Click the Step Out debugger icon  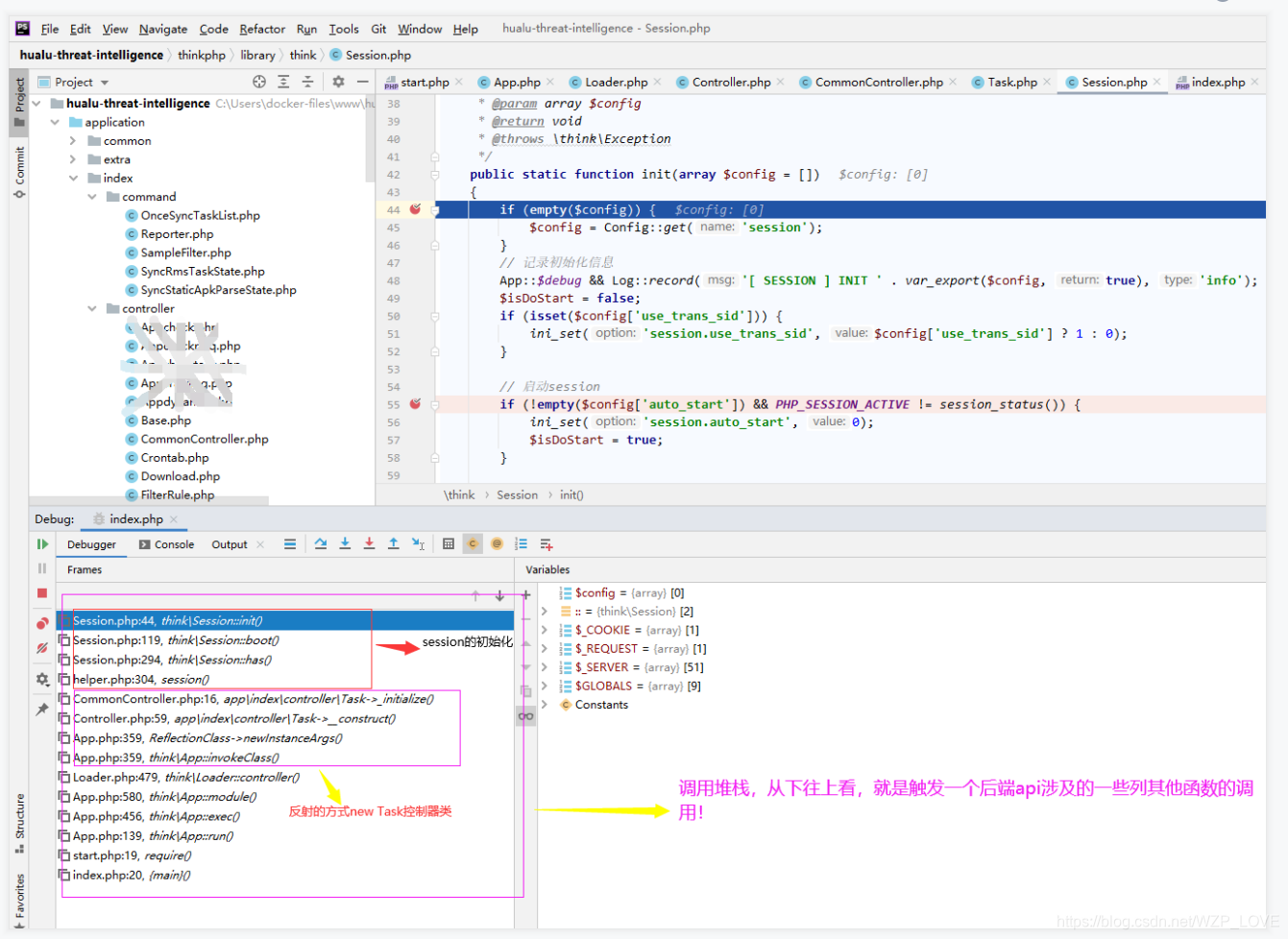coord(393,543)
